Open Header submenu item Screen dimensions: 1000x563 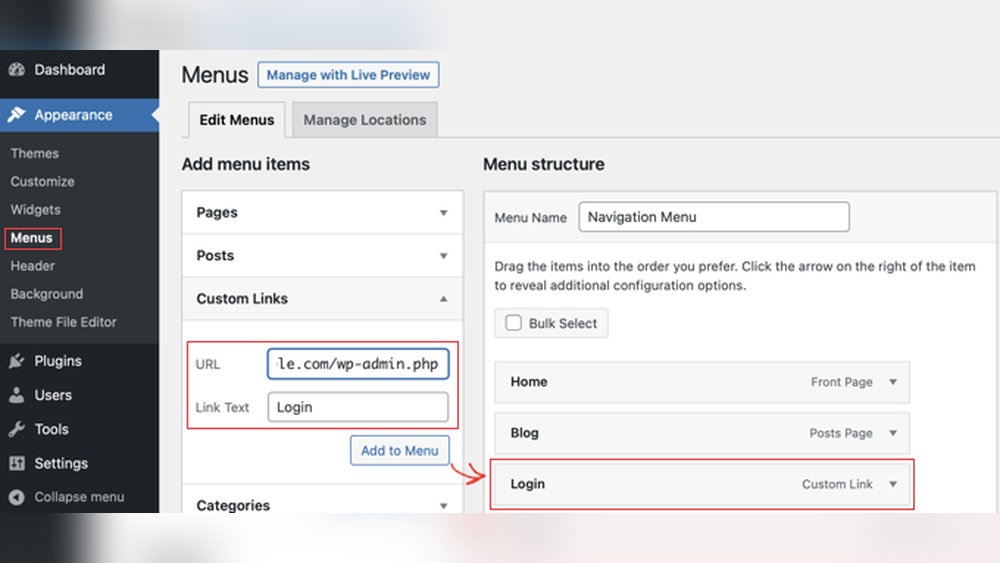point(33,266)
